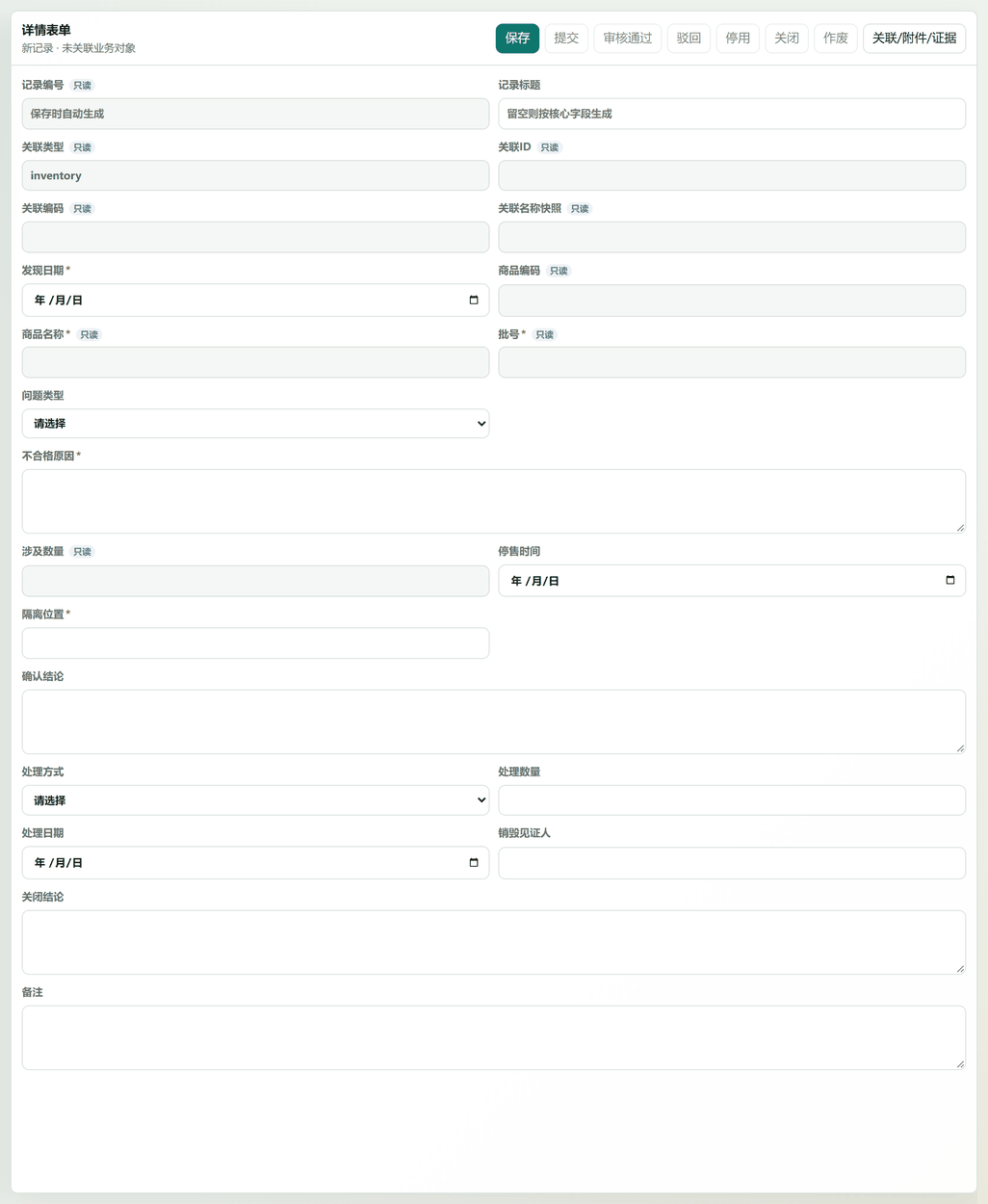
Task: Click the 驳回 button
Action: (689, 39)
